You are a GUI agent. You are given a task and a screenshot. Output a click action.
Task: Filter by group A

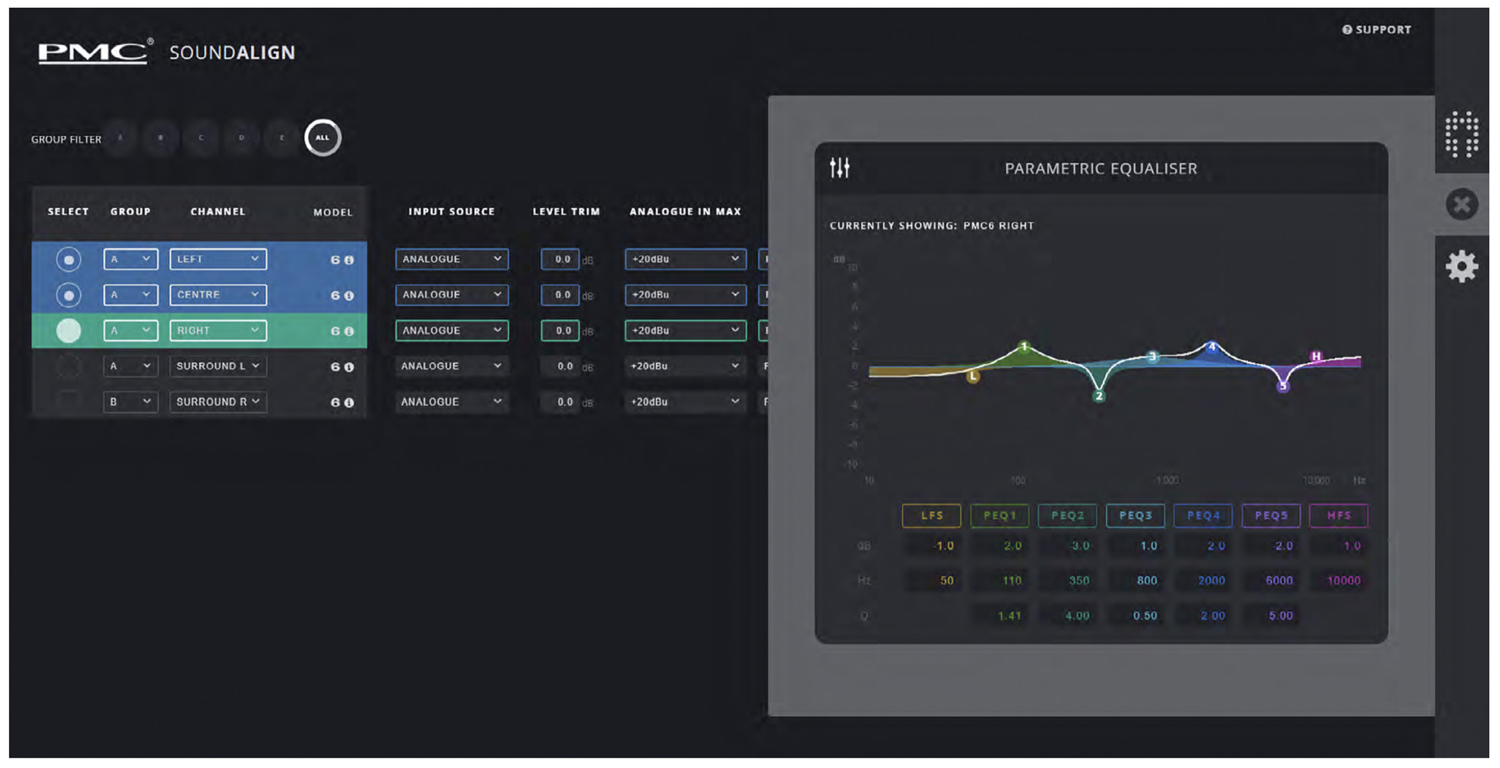tap(120, 138)
